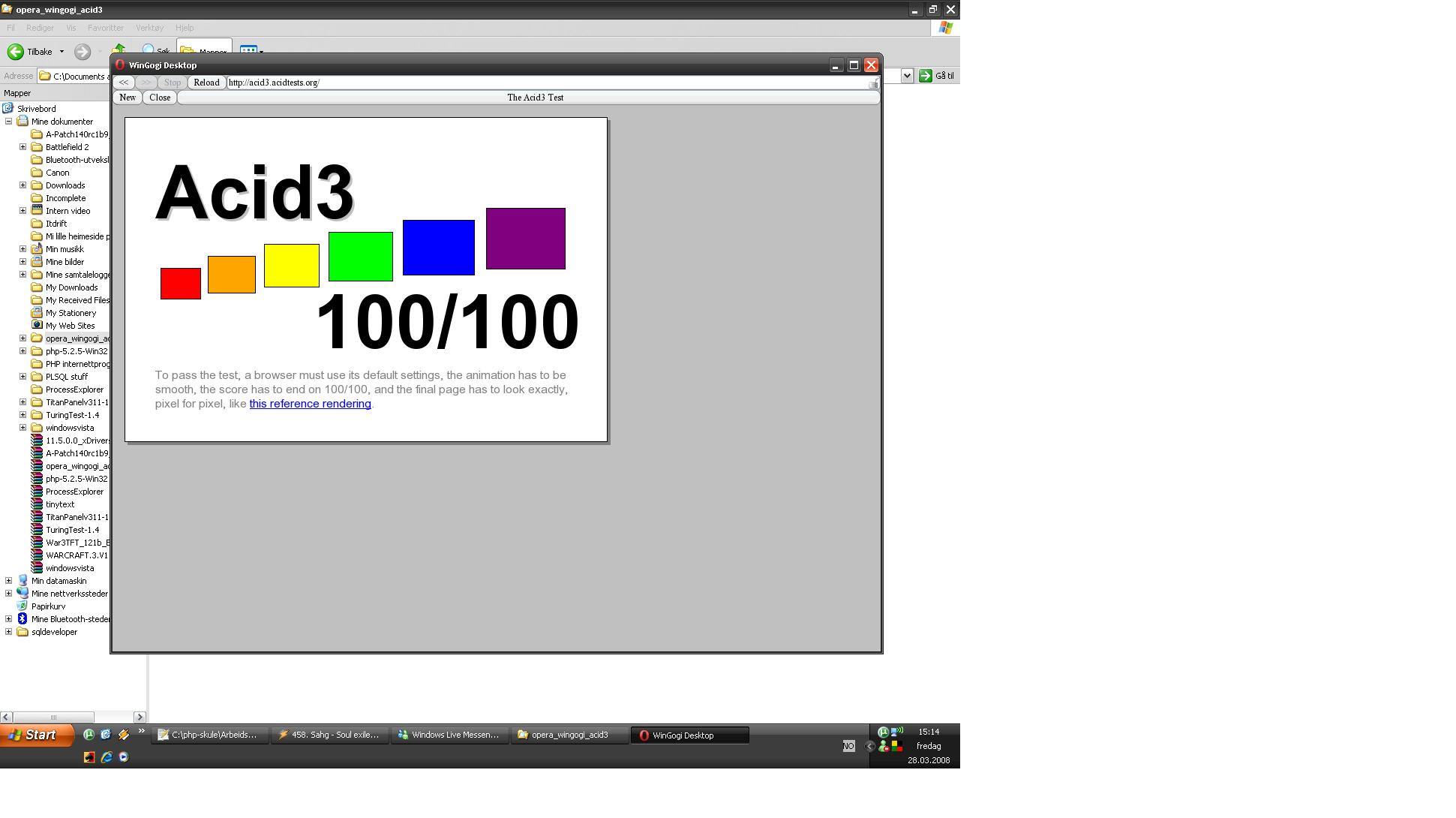Viewport: 1456px width, 818px height.
Task: Expand the Min musikk folder node
Action: [x=23, y=249]
